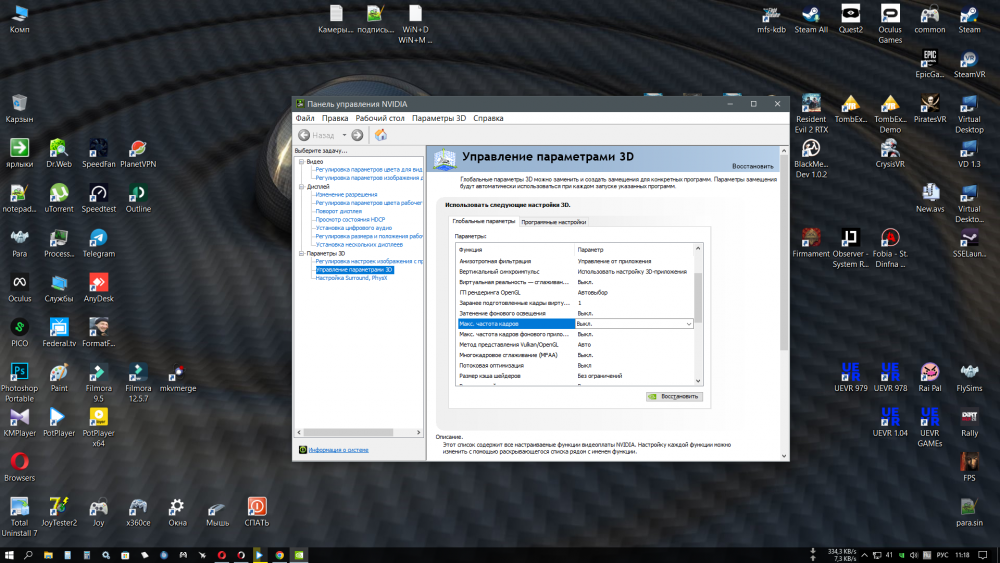Open Steam desktop shortcut icon
Image resolution: width=1000 pixels, height=563 pixels.
coord(969,15)
